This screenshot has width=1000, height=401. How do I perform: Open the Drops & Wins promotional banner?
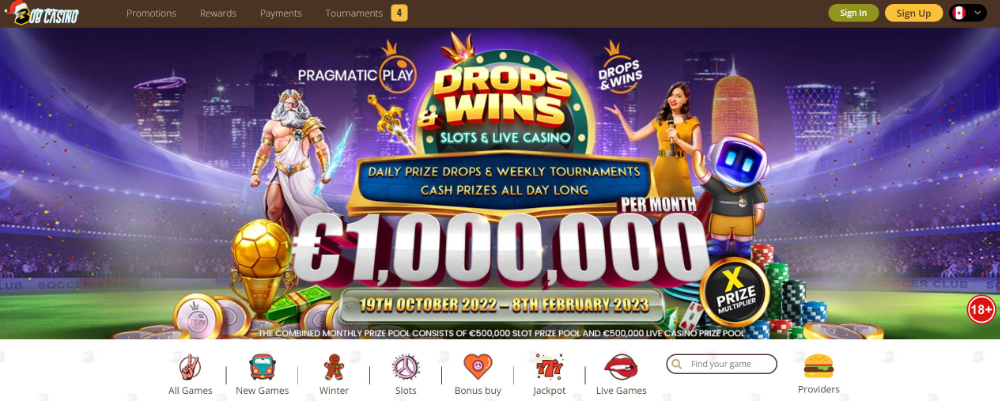click(500, 183)
